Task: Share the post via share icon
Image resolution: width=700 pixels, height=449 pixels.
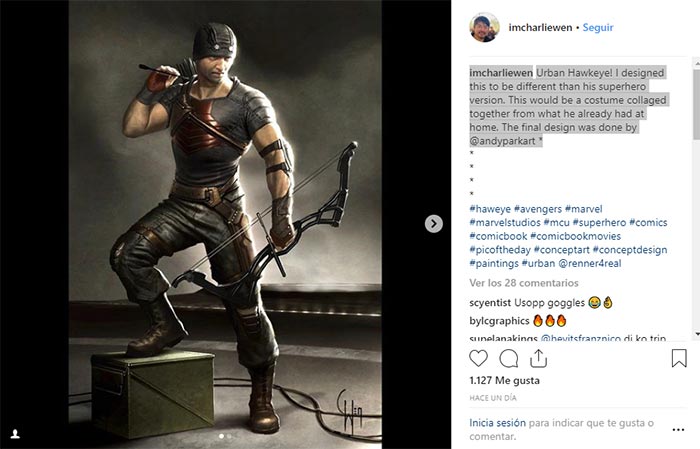Action: (538, 358)
